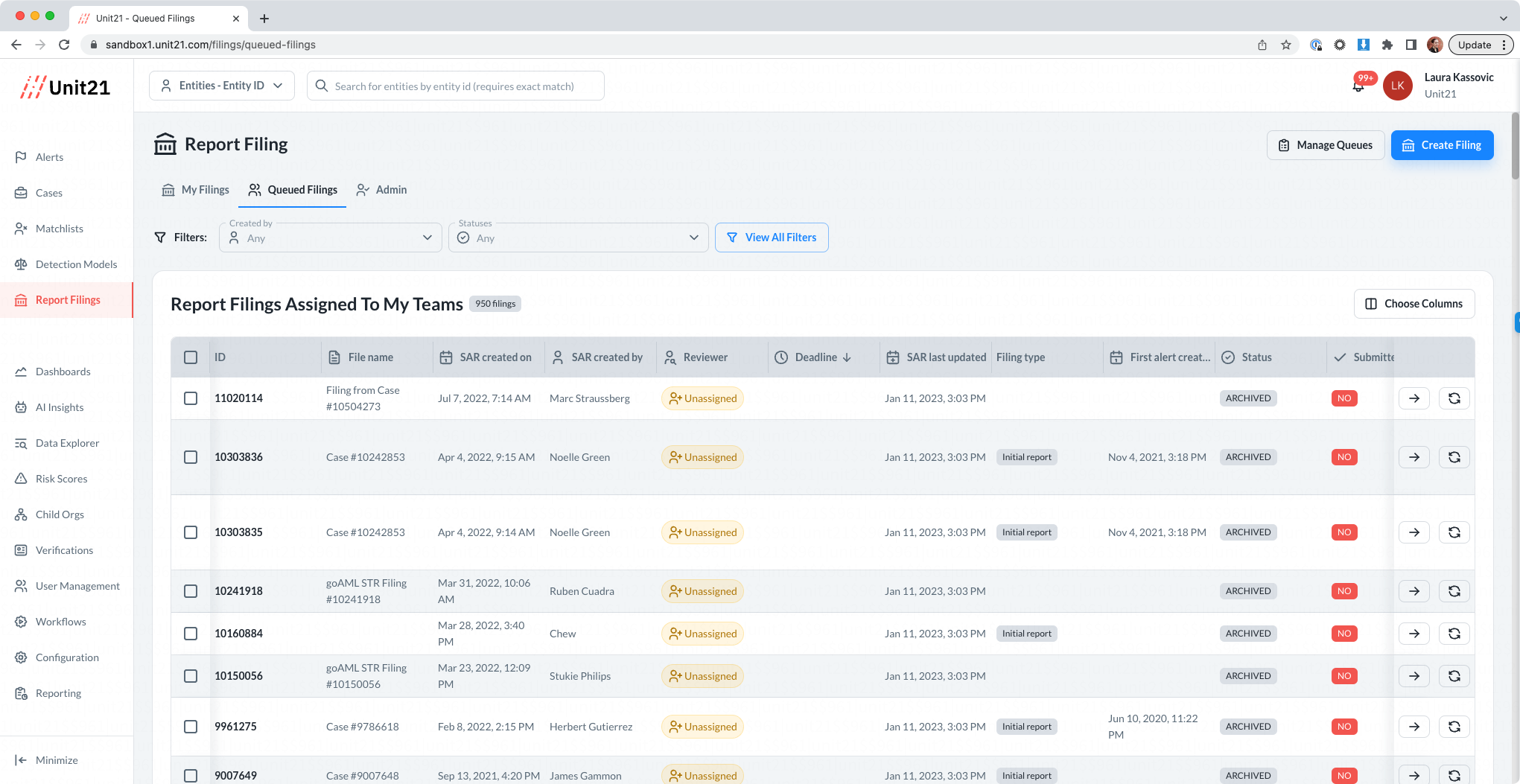This screenshot has height=784, width=1520.
Task: Expand the Entities - Entity ID dropdown
Action: click(x=222, y=86)
